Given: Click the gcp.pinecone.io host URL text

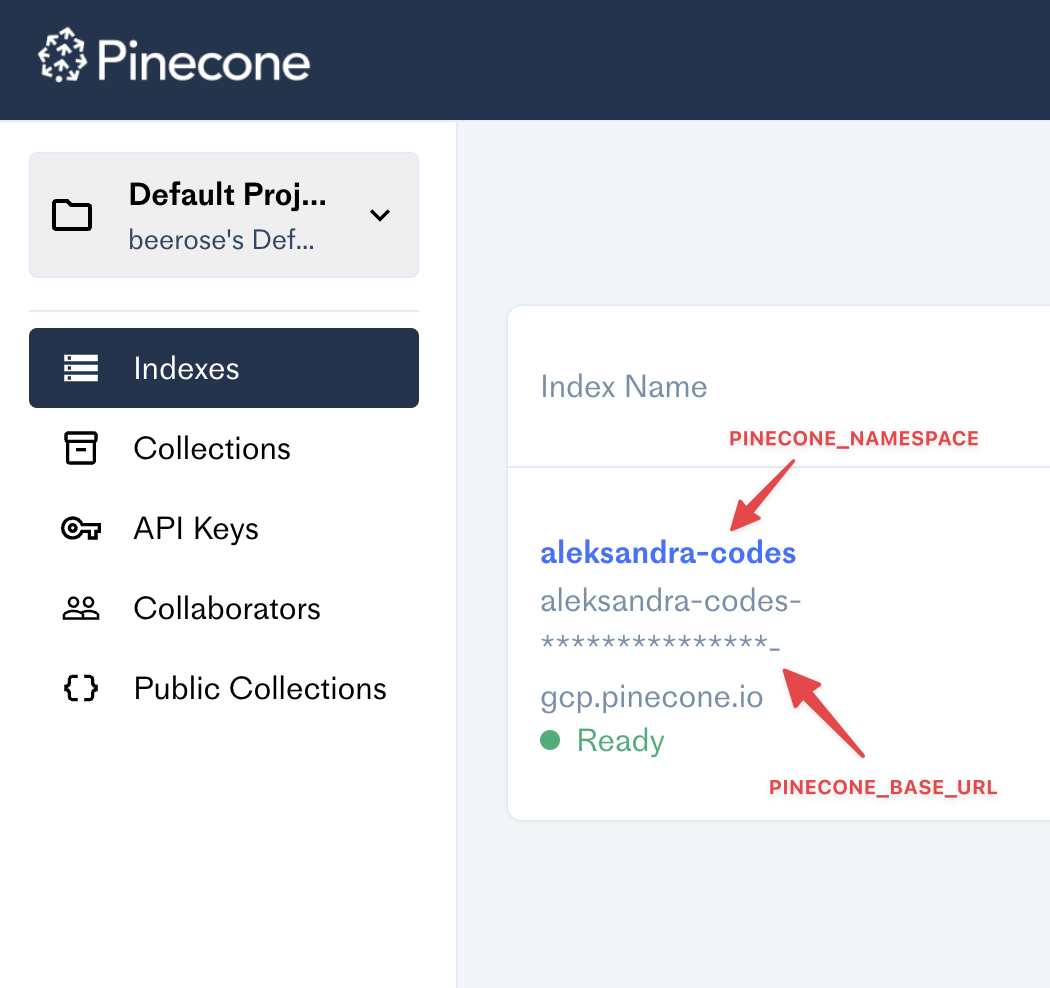Looking at the screenshot, I should tap(652, 696).
